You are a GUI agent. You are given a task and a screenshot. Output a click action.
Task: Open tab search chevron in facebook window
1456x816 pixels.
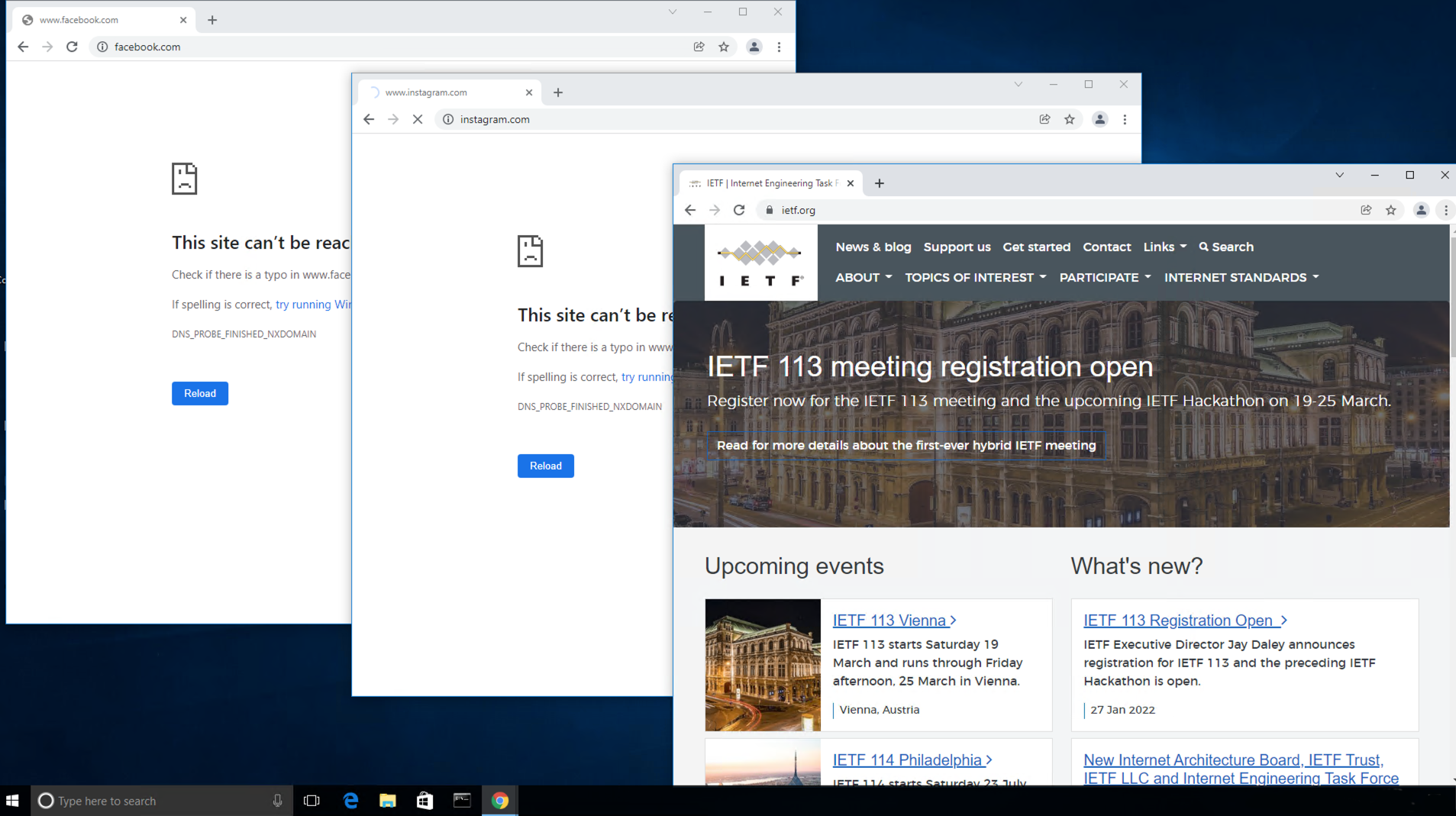tap(672, 11)
